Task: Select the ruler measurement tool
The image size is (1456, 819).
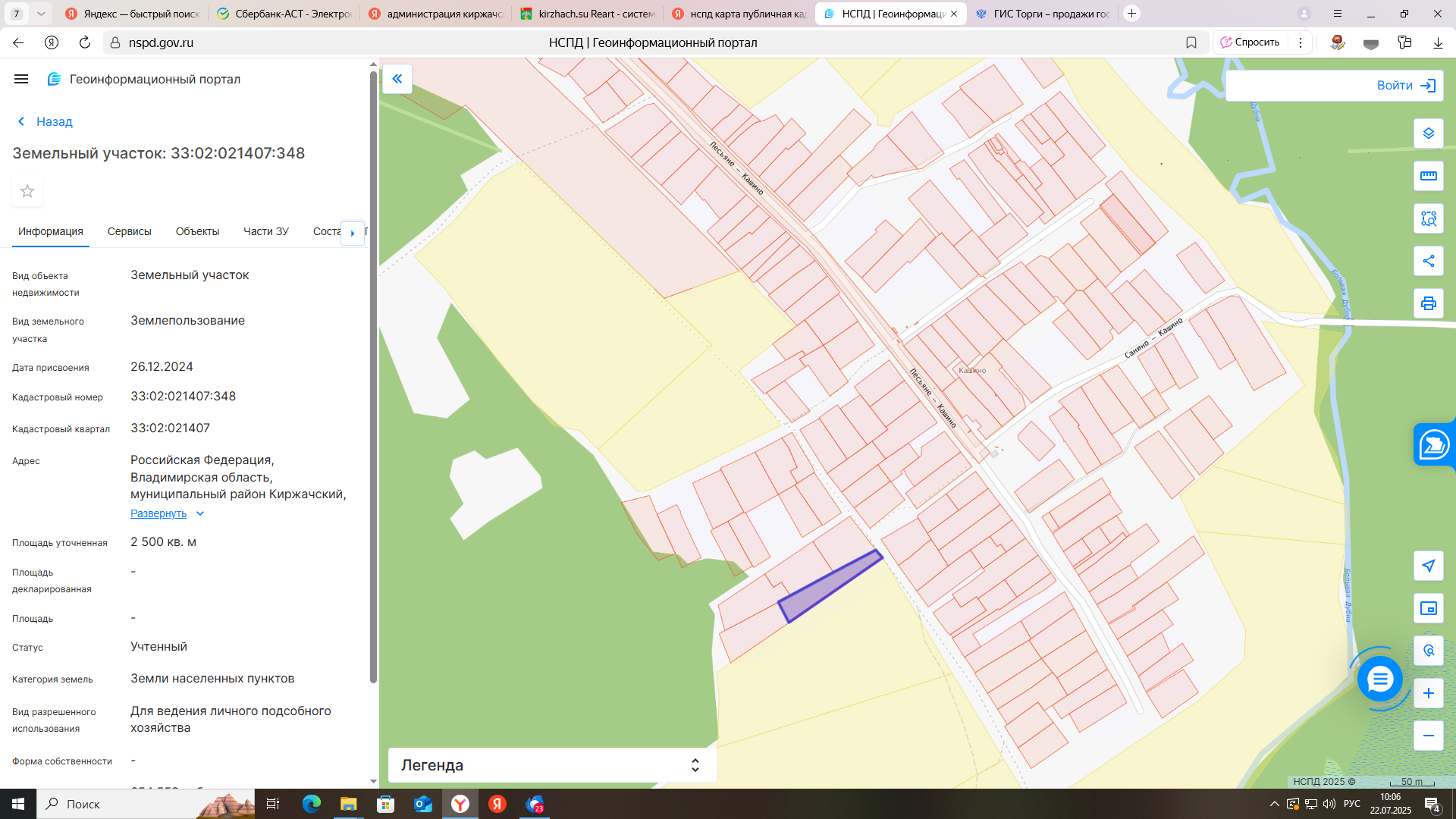Action: pyautogui.click(x=1428, y=176)
